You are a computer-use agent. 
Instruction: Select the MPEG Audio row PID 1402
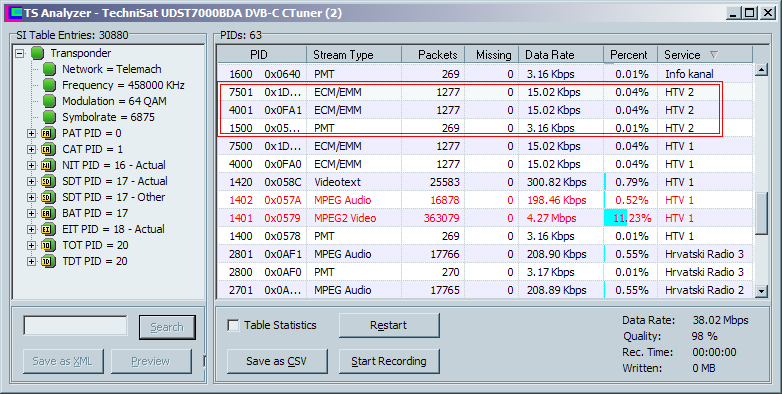coord(485,200)
